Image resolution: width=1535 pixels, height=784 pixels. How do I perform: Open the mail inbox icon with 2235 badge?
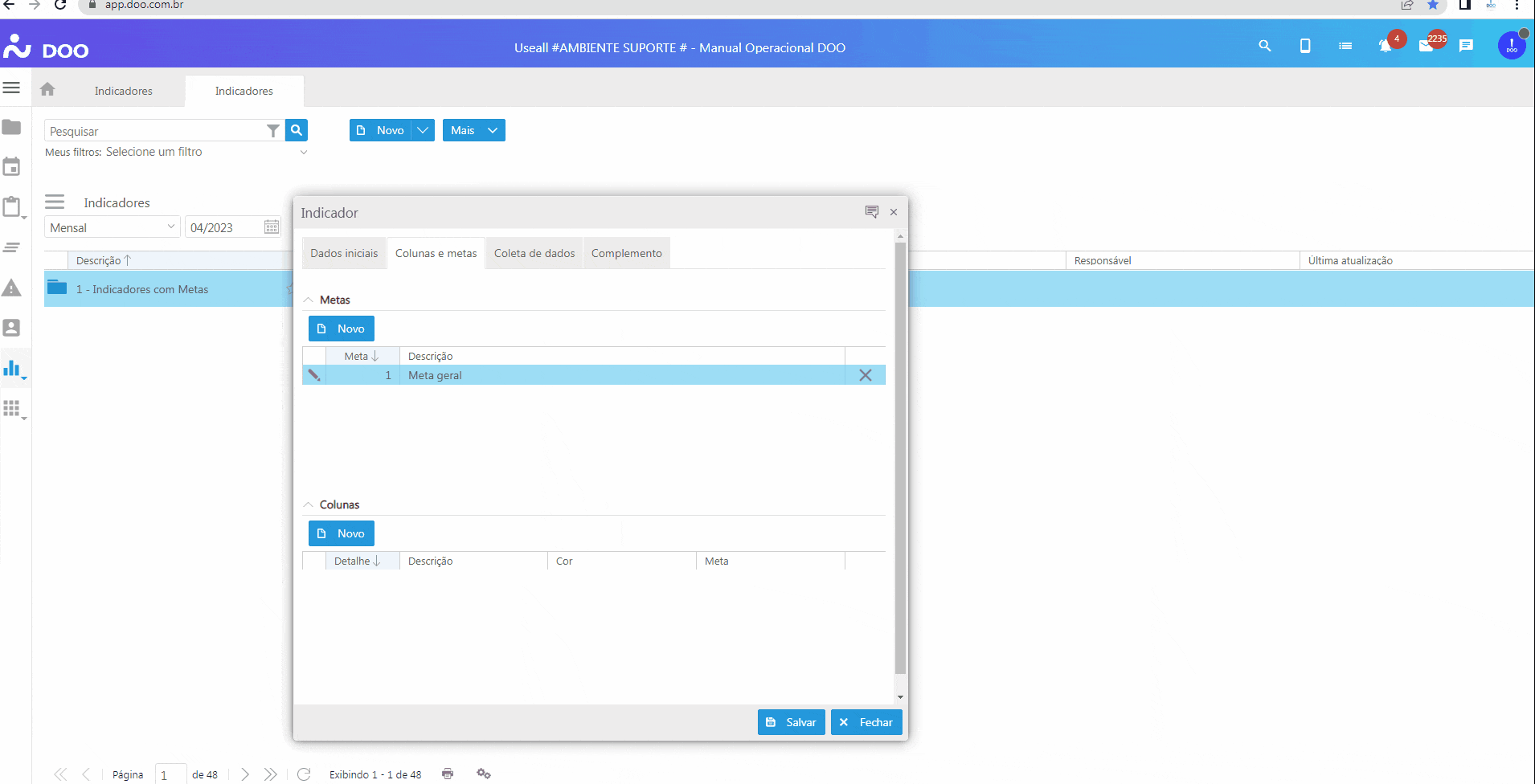(x=1426, y=47)
